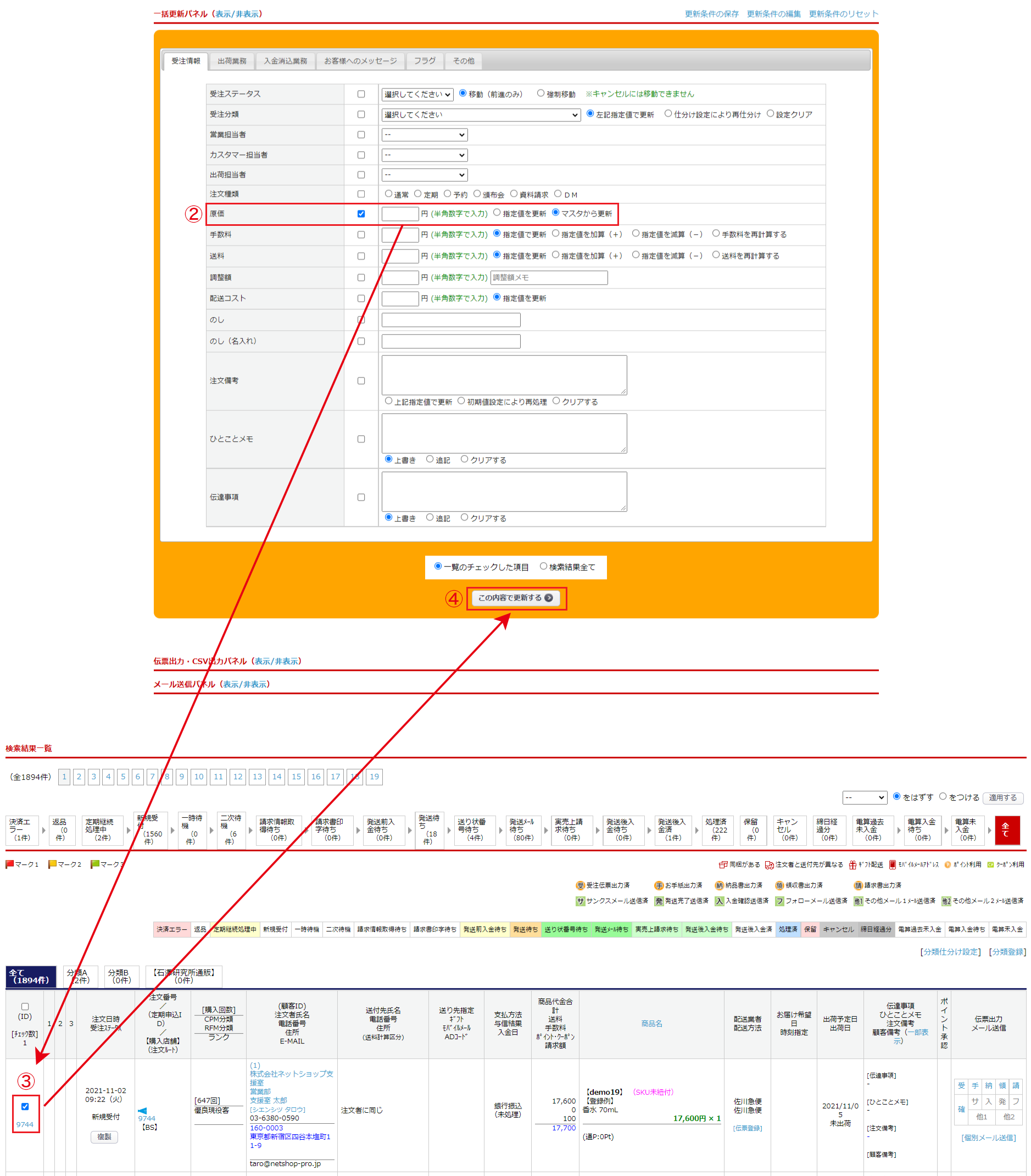Click the この内容で更新する button
Screen dimensions: 1031x1176
click(x=516, y=598)
